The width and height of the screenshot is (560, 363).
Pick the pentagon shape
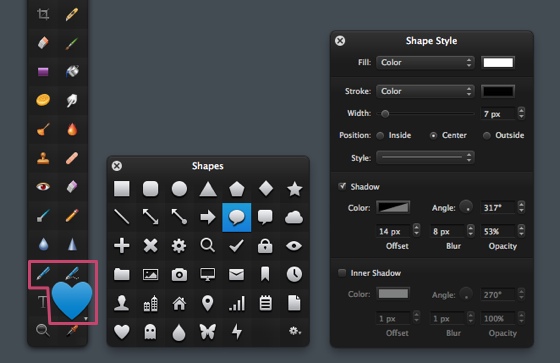(x=236, y=189)
